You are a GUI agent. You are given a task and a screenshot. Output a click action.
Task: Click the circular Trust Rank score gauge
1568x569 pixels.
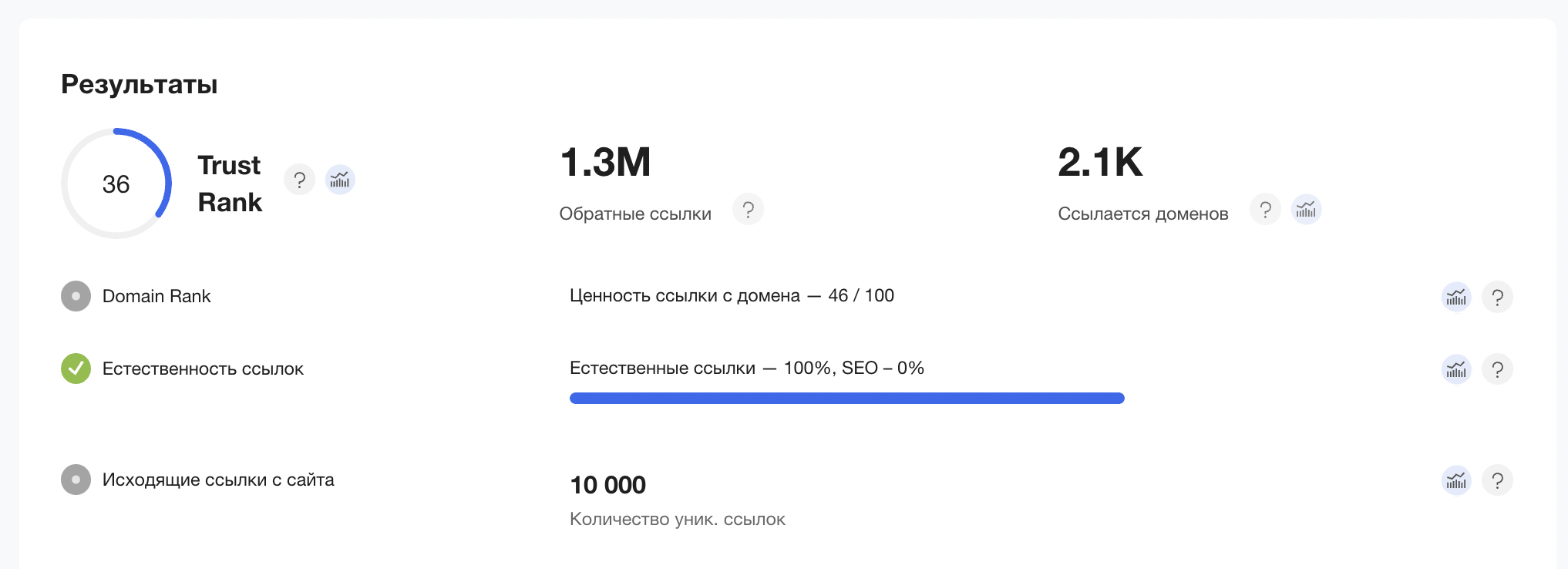pos(116,183)
